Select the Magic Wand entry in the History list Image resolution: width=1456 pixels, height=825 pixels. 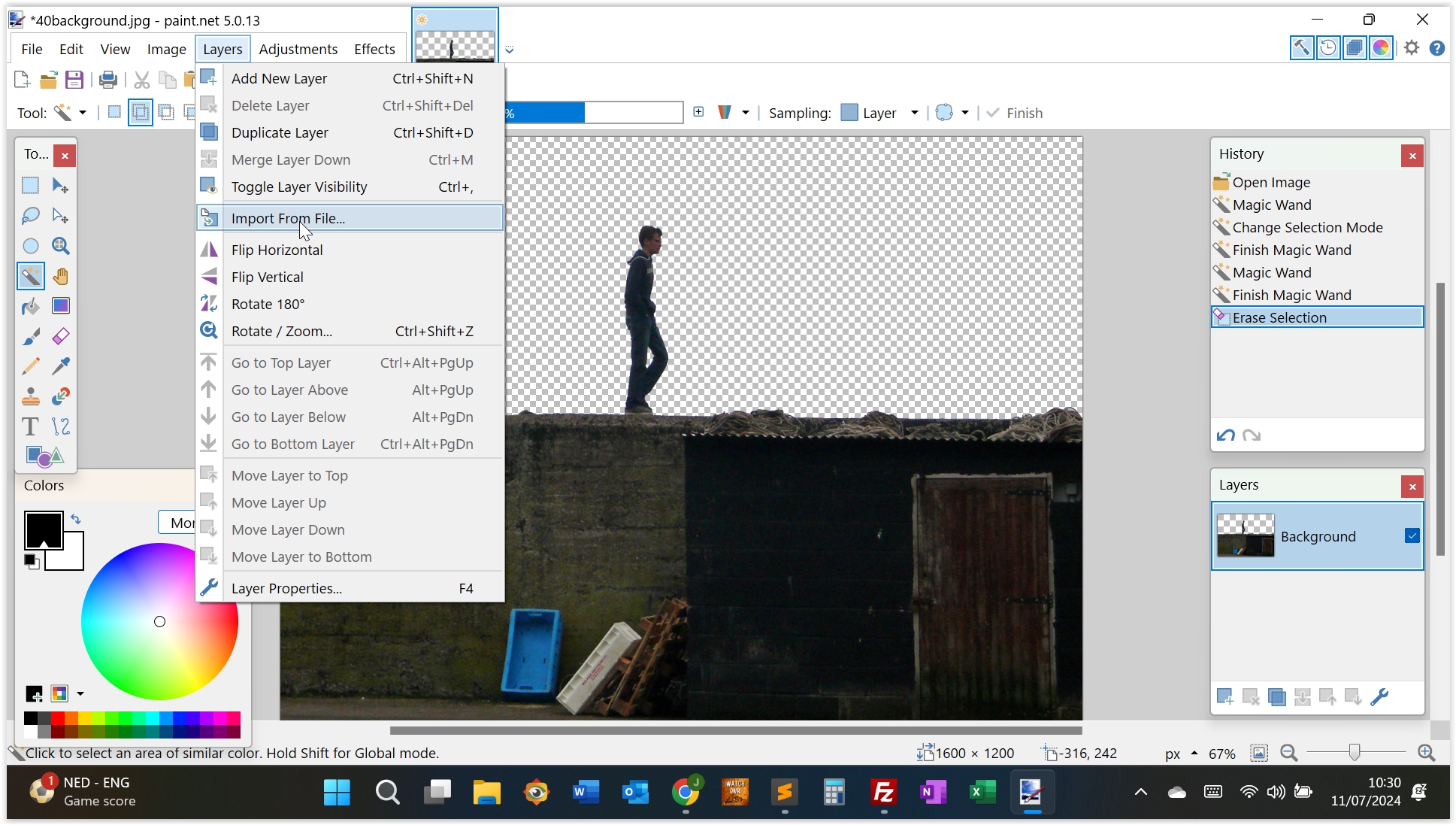click(1272, 205)
